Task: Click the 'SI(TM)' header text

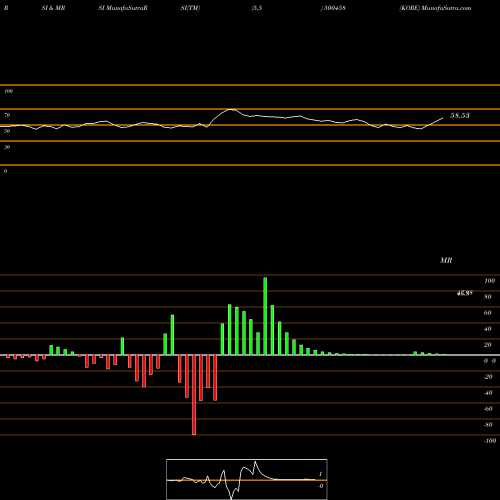Action: (190, 8)
